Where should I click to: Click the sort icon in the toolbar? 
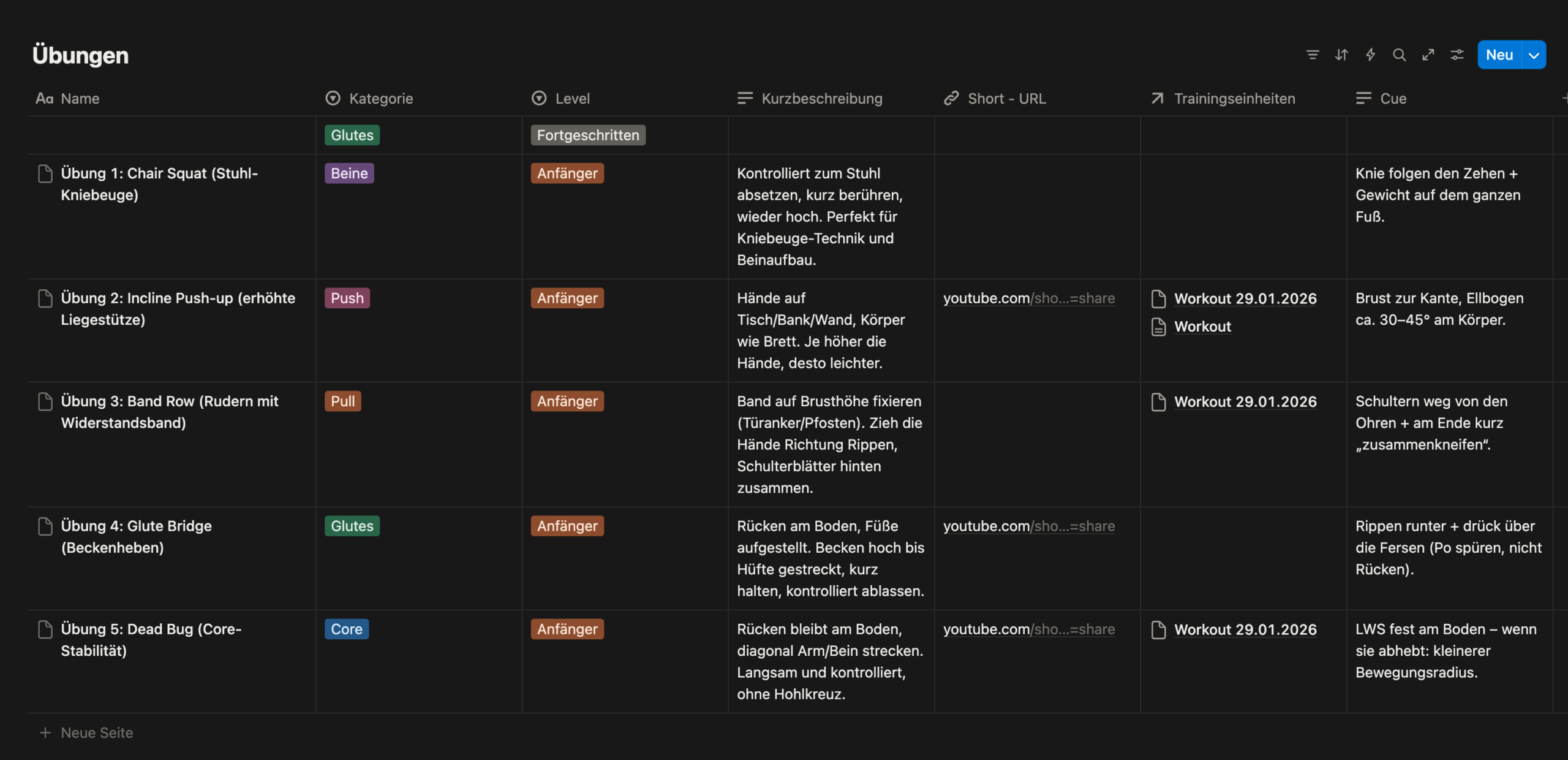1341,55
